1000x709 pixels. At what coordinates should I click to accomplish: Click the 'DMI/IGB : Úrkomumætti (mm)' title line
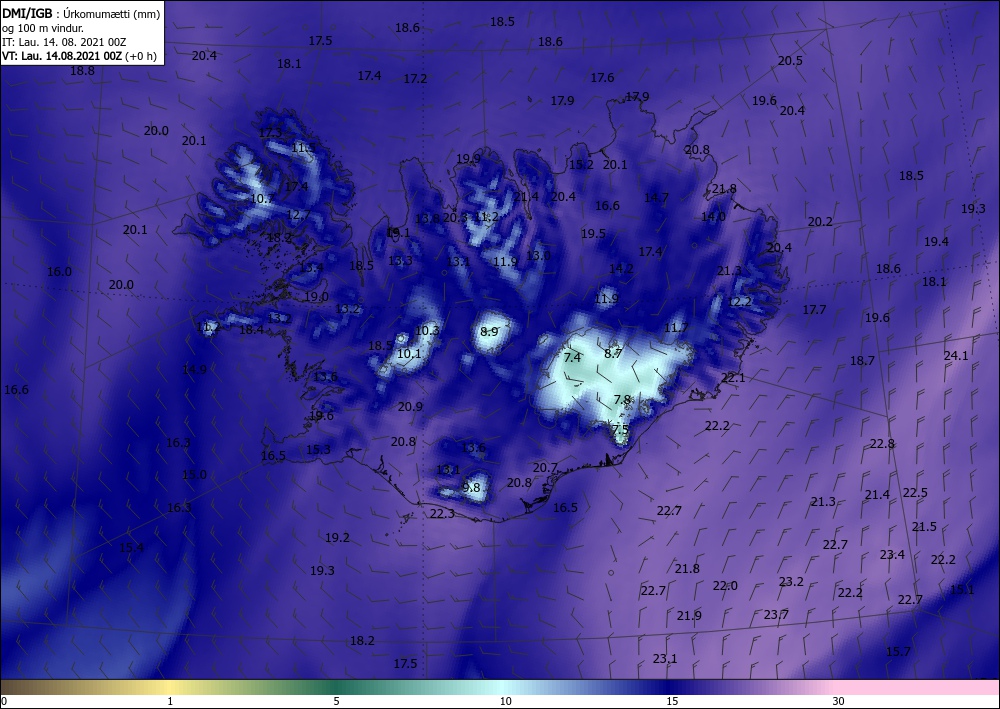tap(81, 14)
